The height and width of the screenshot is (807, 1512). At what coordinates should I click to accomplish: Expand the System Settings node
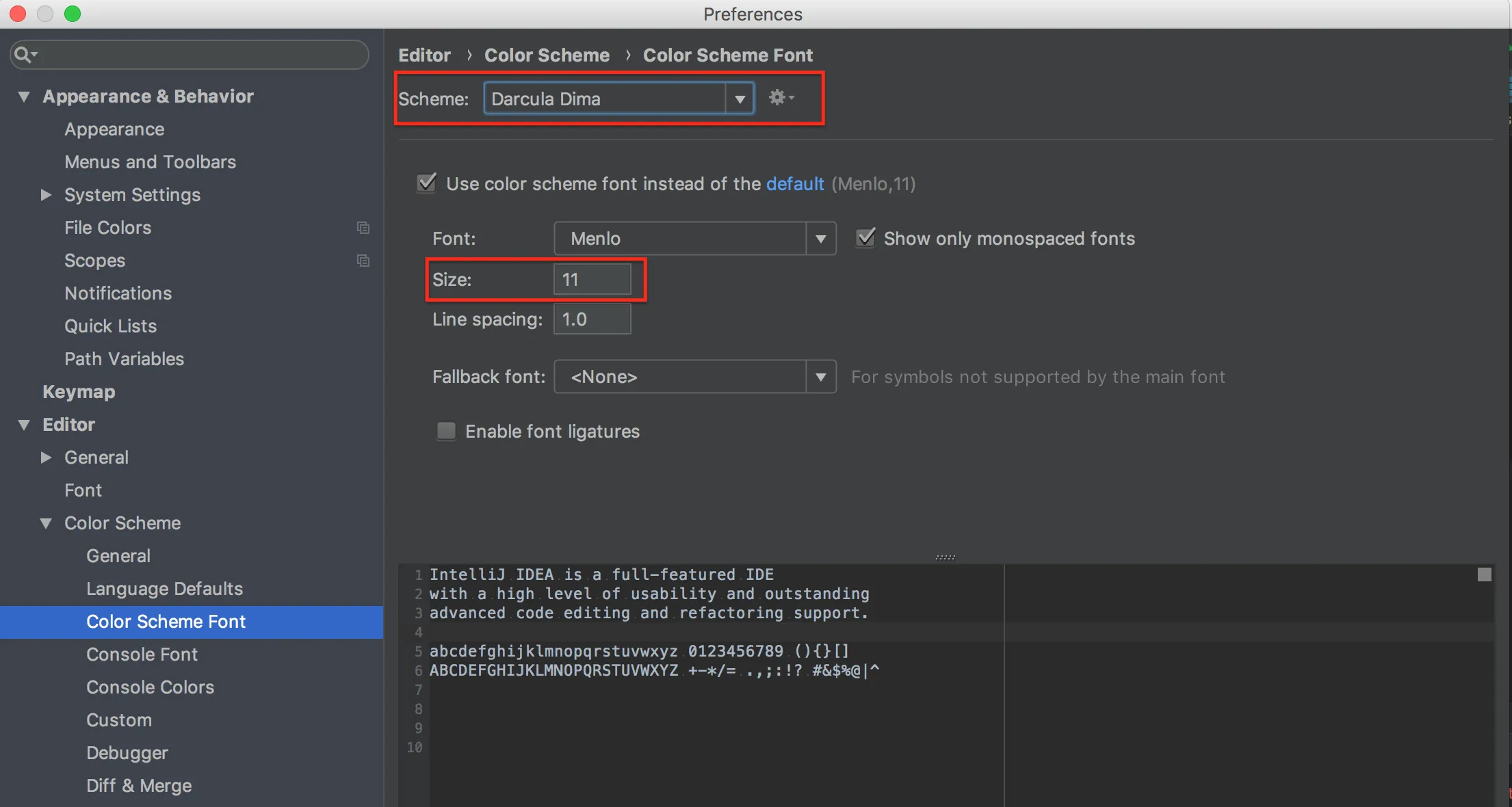pyautogui.click(x=46, y=195)
